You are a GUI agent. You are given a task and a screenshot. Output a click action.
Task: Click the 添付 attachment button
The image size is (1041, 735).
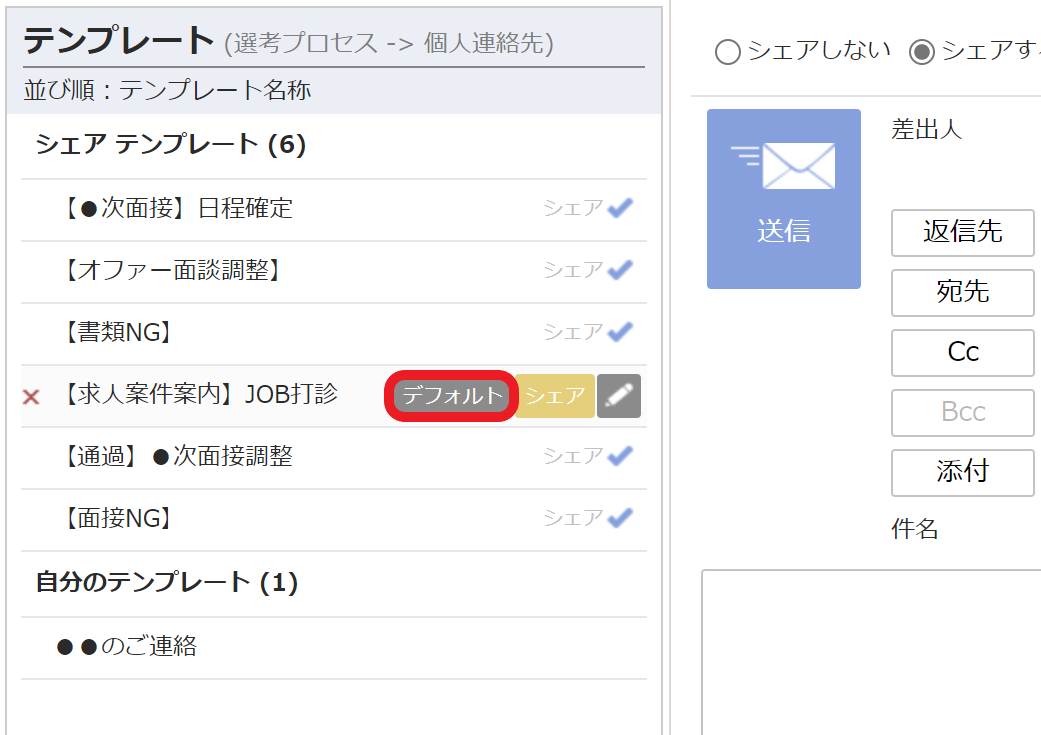(962, 473)
